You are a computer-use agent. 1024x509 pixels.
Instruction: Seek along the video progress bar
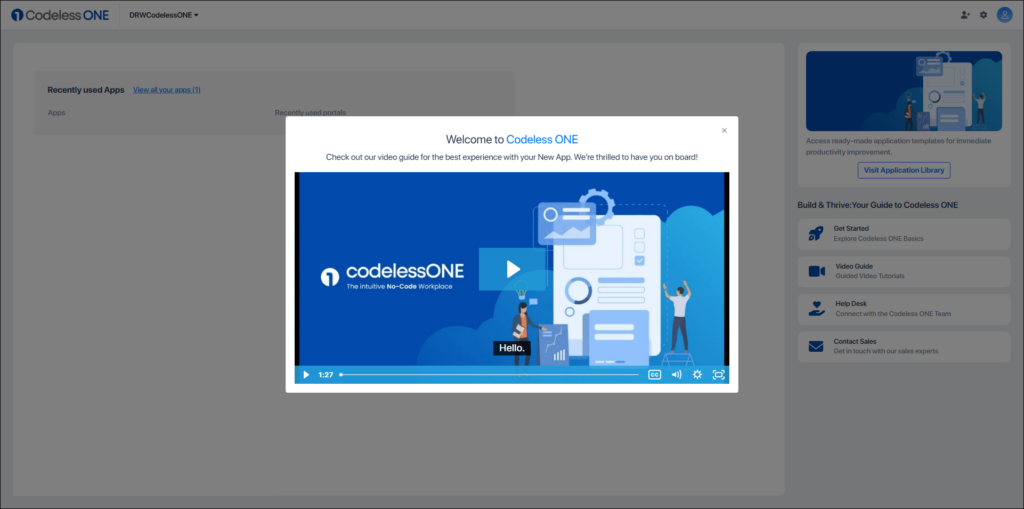tap(489, 374)
